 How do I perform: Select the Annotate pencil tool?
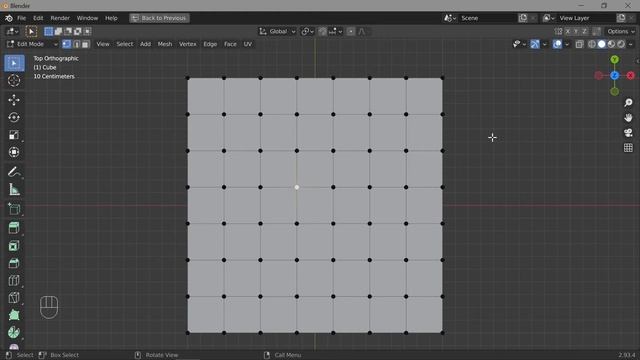tap(14, 172)
